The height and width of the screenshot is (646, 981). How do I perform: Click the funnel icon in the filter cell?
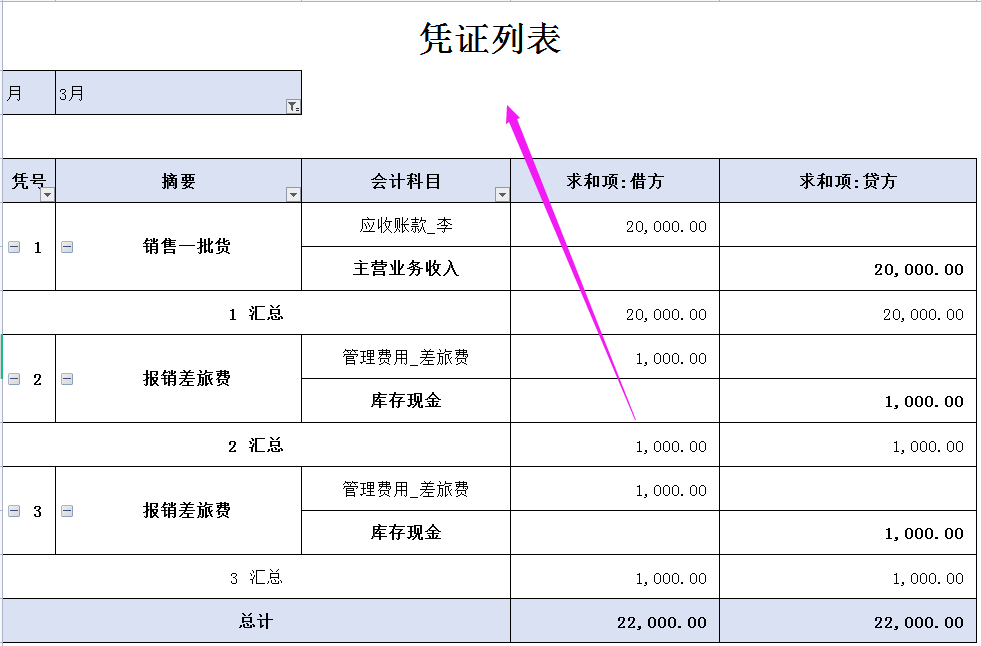[x=289, y=104]
